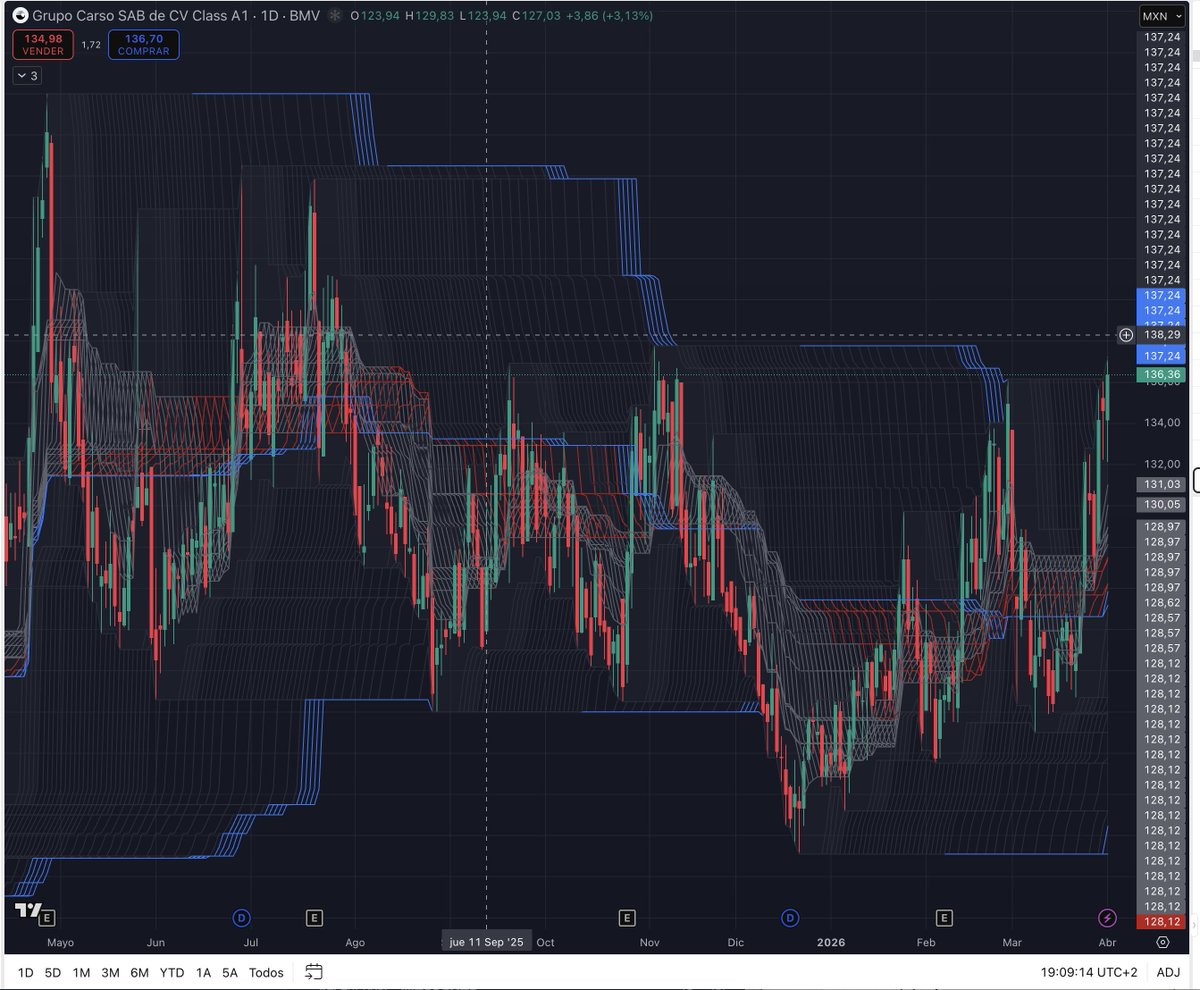Viewport: 1200px width, 990px height.
Task: Select the 1D time range
Action: (x=26, y=972)
